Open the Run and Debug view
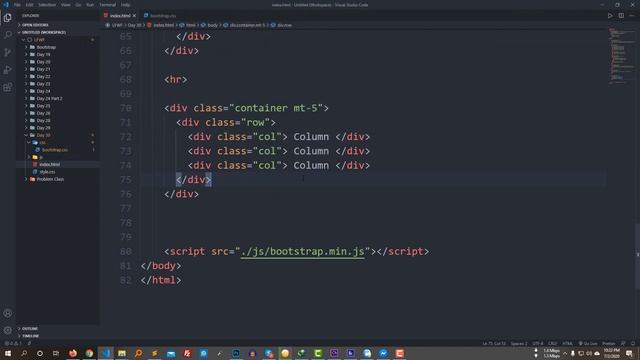The height and width of the screenshot is (360, 640). click(x=7, y=70)
